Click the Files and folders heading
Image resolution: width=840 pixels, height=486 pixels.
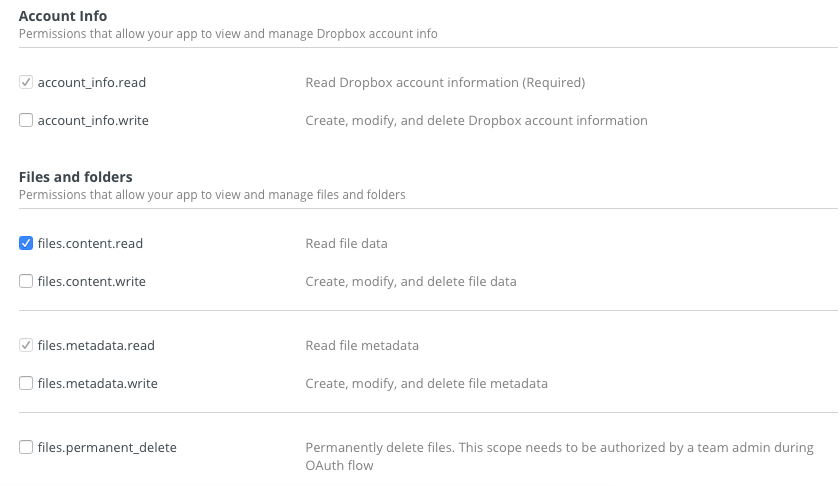[x=76, y=177]
